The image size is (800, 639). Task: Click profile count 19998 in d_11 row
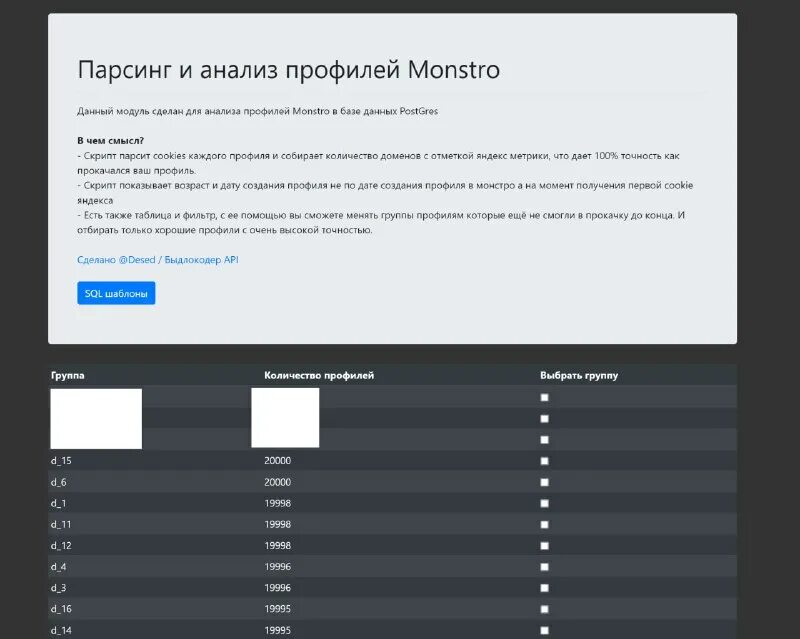tap(278, 525)
